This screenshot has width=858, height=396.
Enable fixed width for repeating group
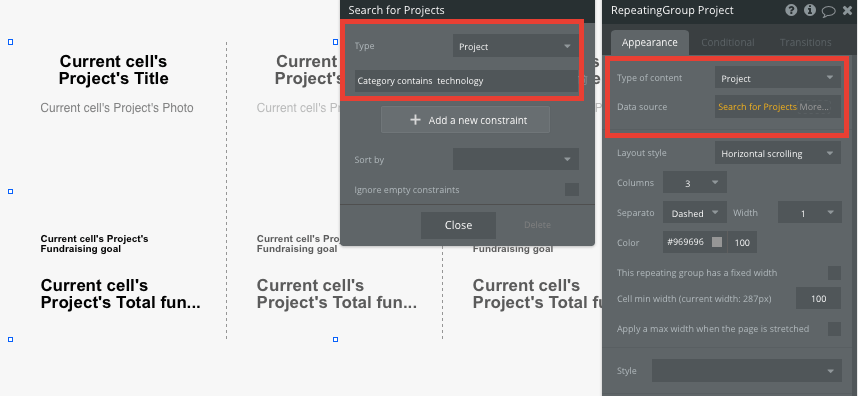tap(834, 273)
